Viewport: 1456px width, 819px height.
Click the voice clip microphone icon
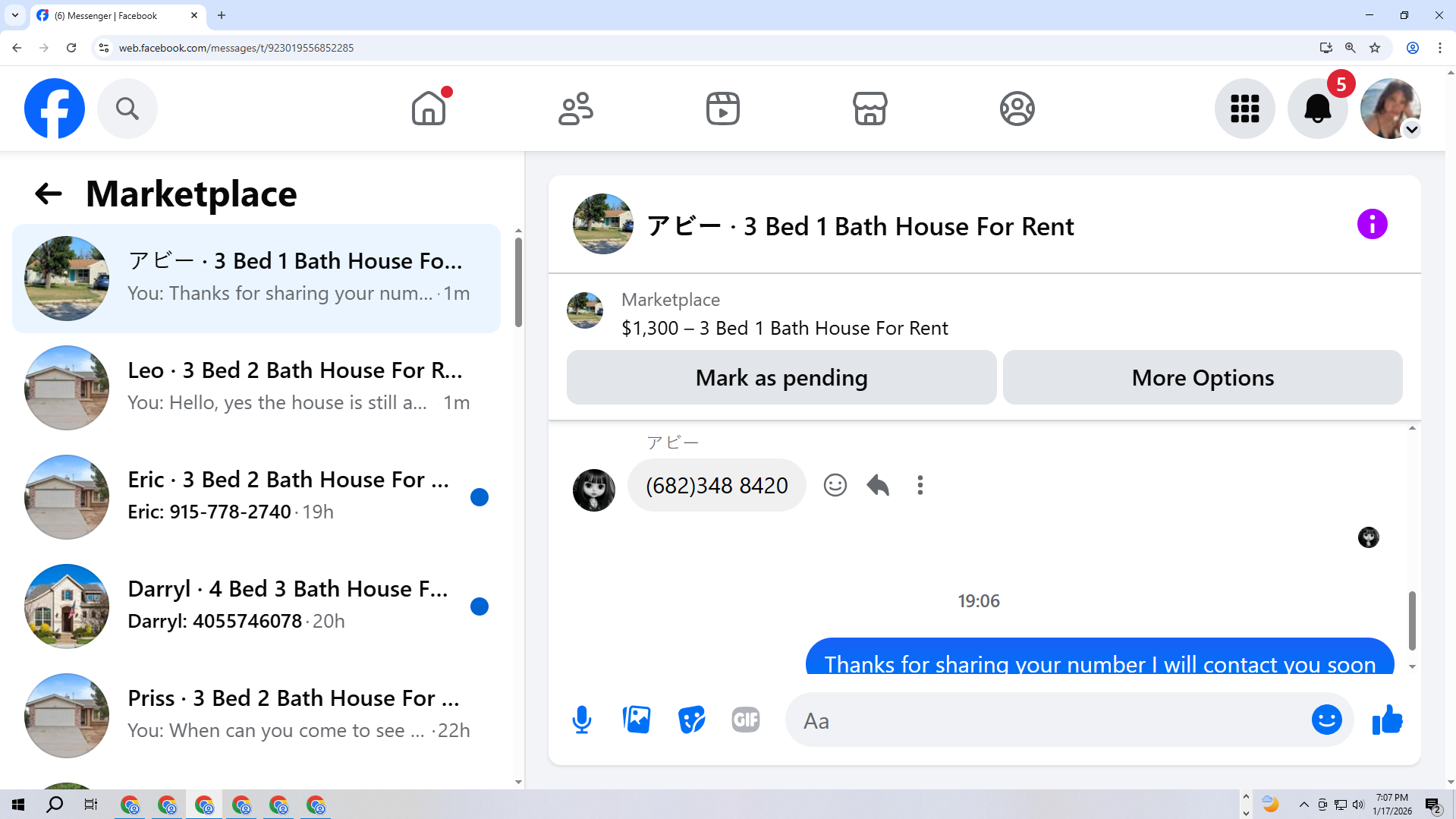pyautogui.click(x=582, y=720)
